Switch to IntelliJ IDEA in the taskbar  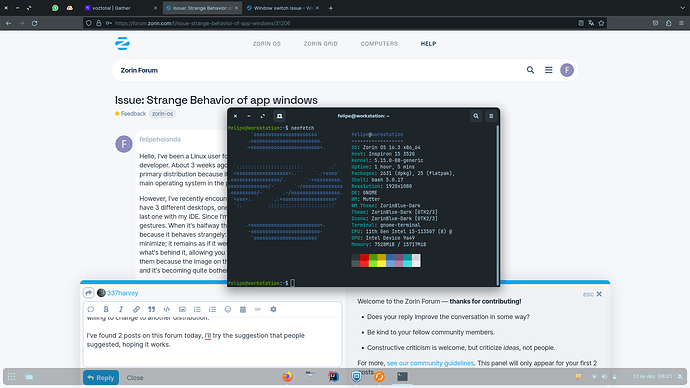[334, 377]
